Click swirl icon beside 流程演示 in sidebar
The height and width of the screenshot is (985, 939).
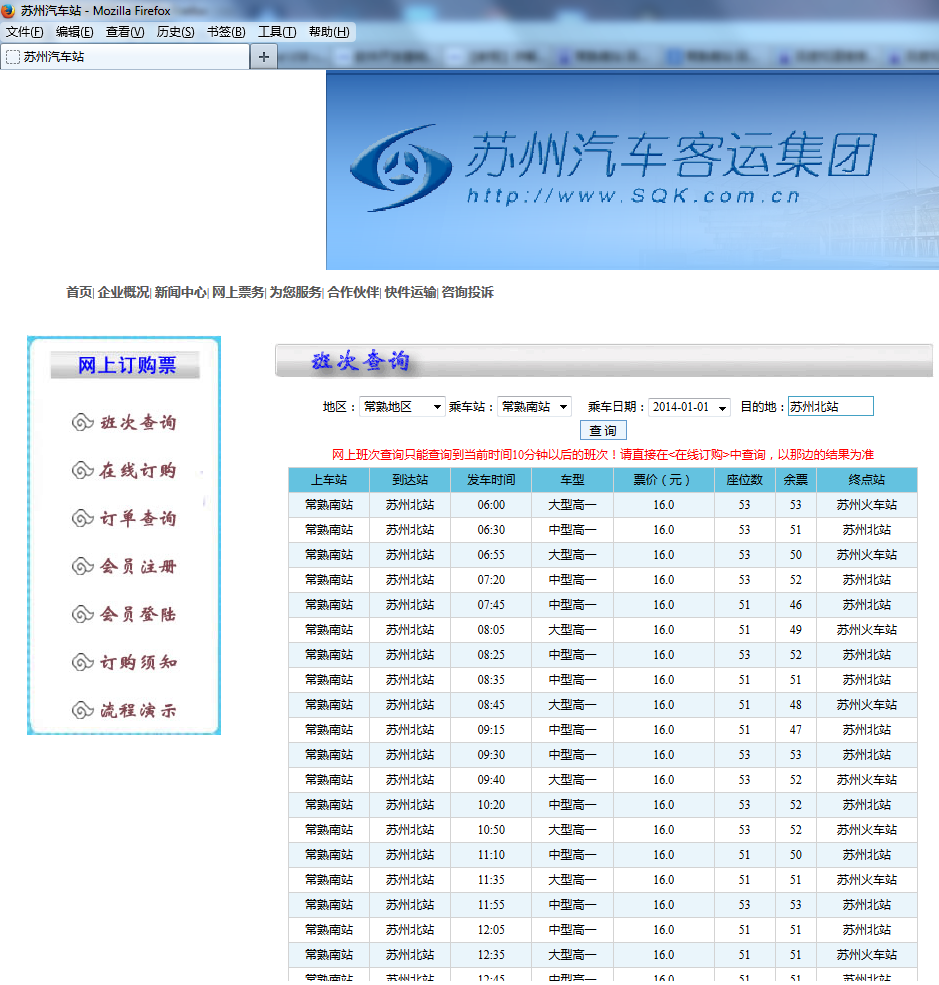click(x=82, y=710)
